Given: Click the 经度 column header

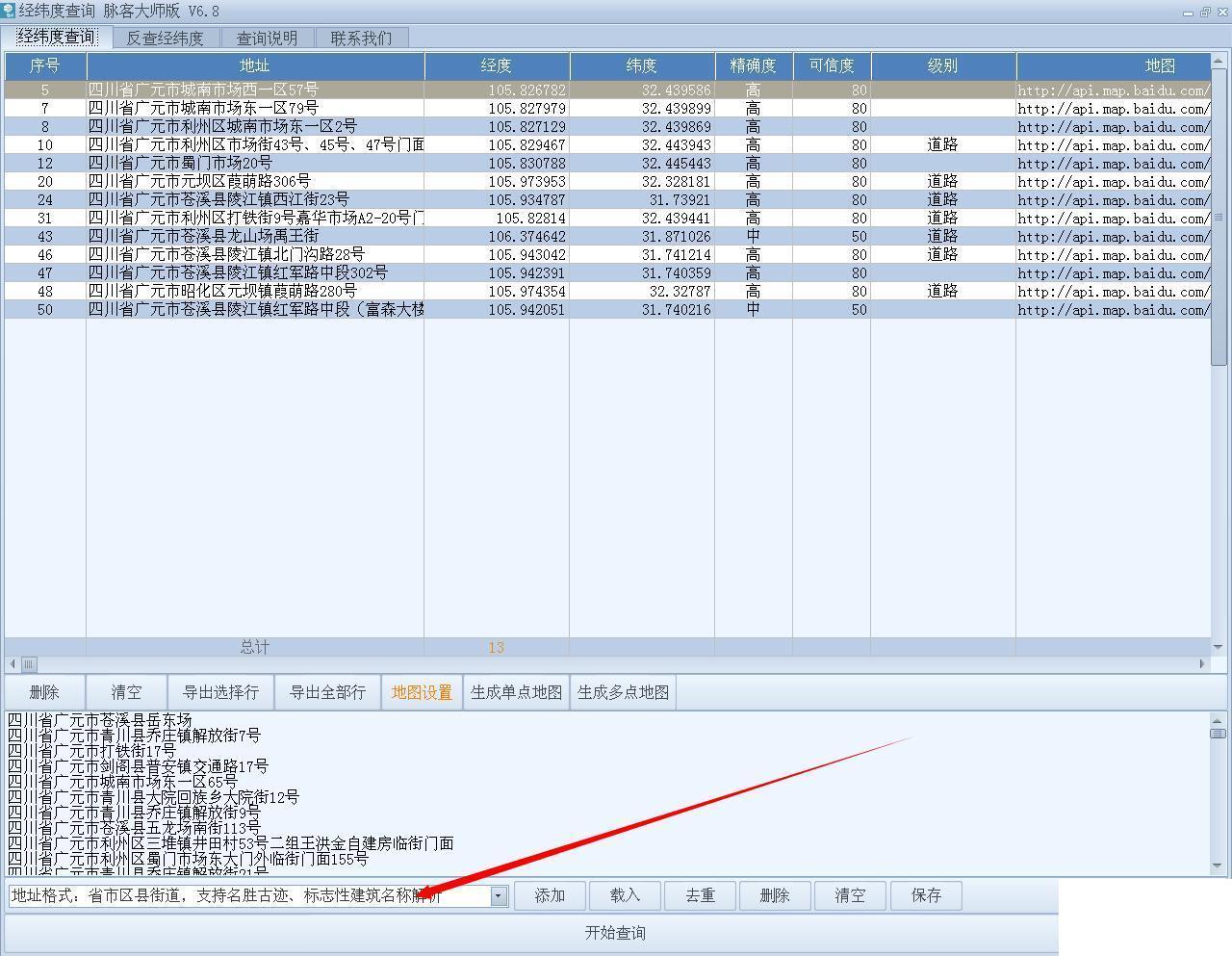Looking at the screenshot, I should [x=497, y=65].
